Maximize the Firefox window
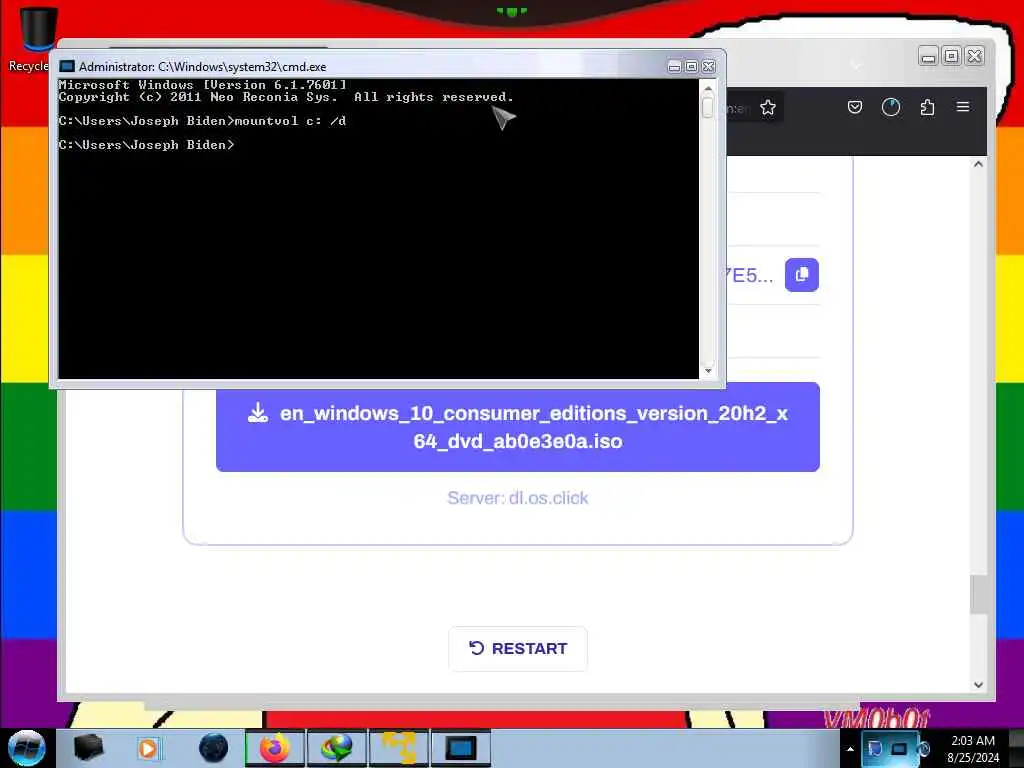The image size is (1024, 768). pyautogui.click(x=952, y=57)
